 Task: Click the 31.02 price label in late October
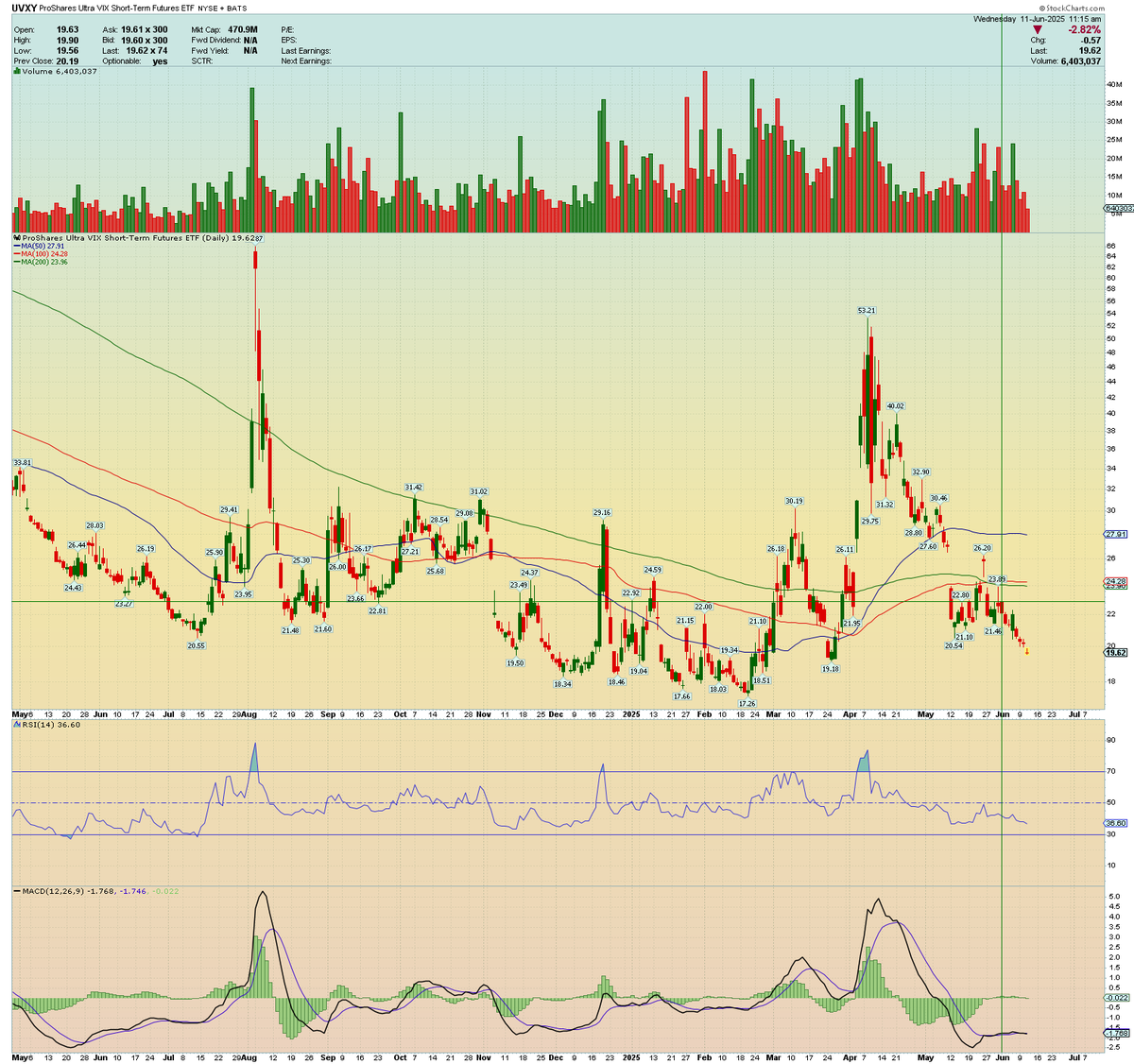(x=479, y=491)
